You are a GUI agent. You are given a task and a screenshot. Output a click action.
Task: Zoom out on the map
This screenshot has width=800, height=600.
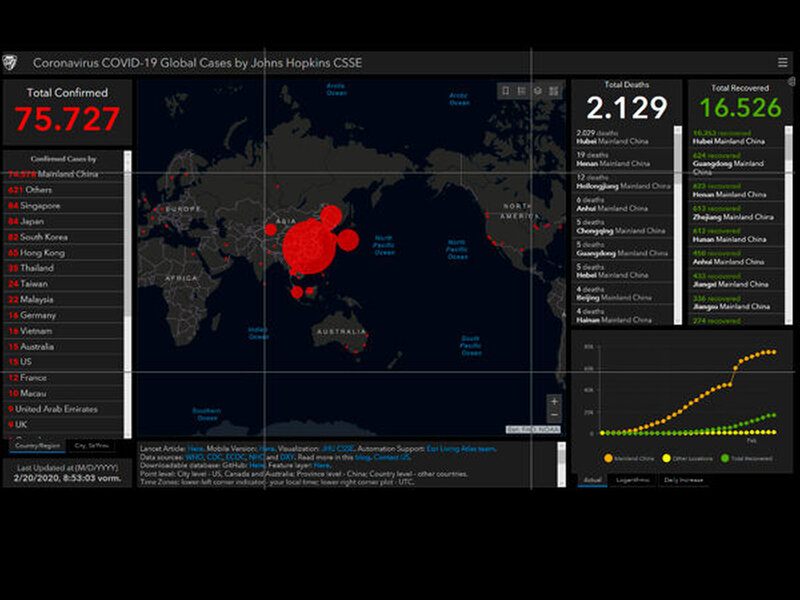coord(554,415)
